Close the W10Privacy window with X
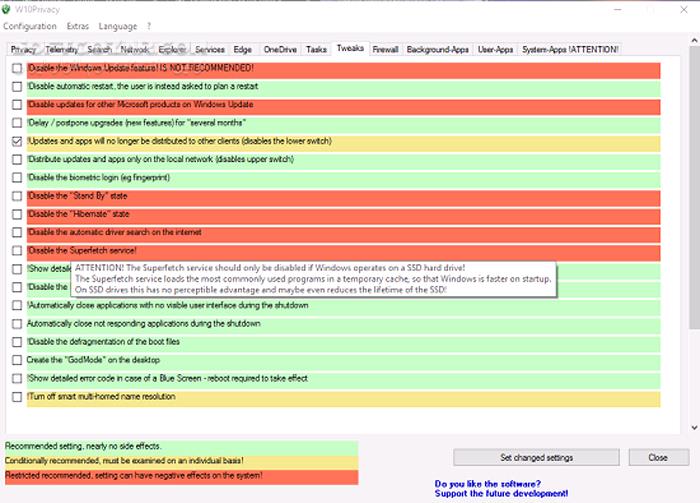Image resolution: width=700 pixels, height=503 pixels. (x=684, y=9)
